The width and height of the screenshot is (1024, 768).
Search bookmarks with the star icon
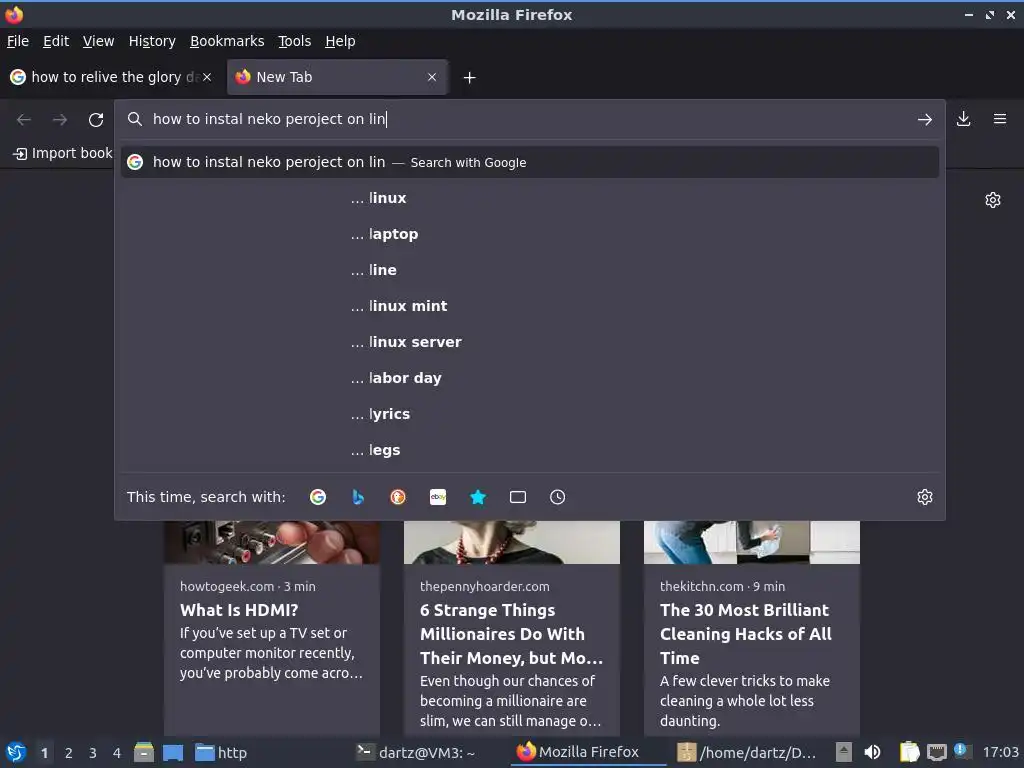[478, 497]
